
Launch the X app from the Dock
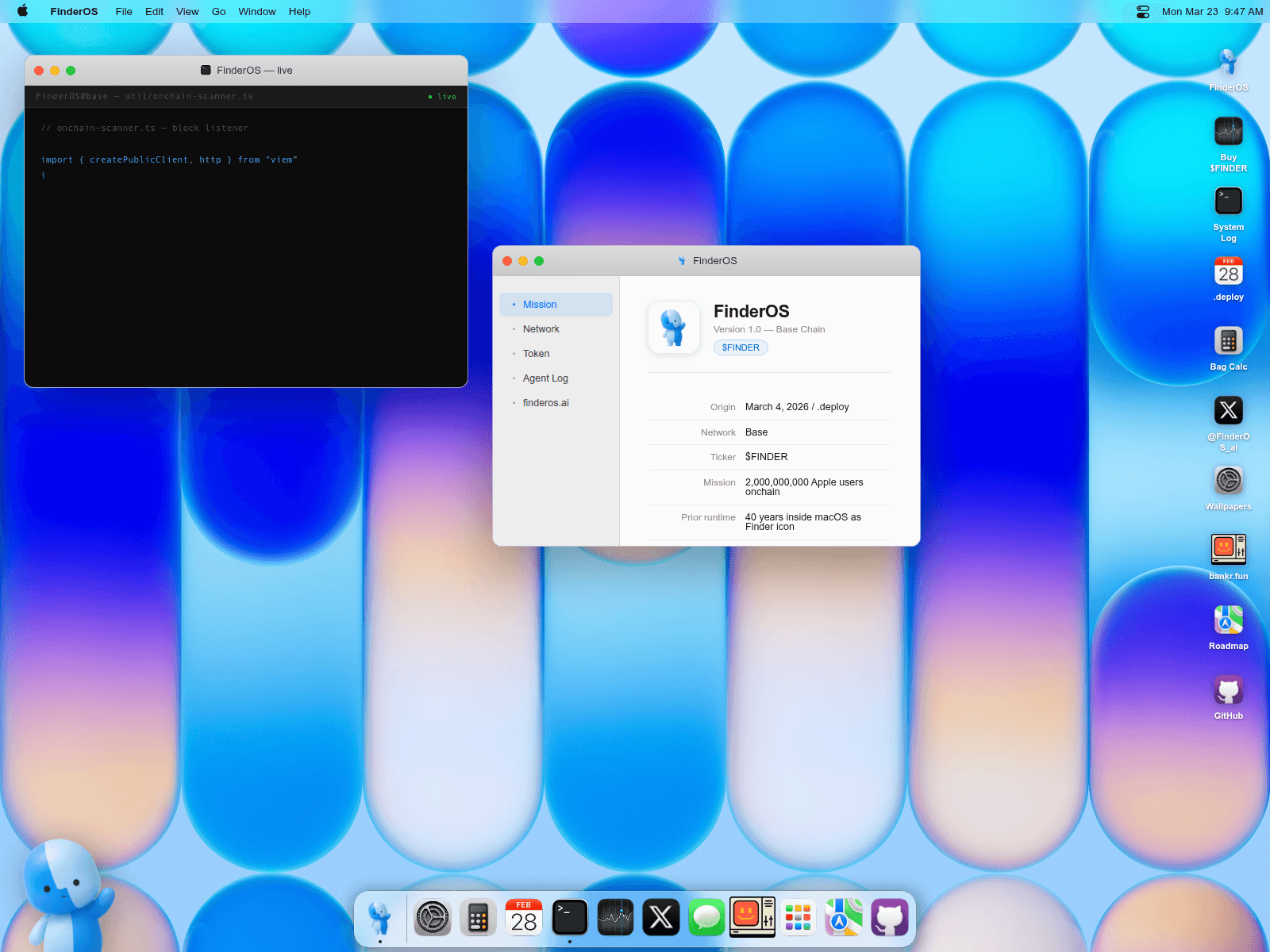(660, 916)
